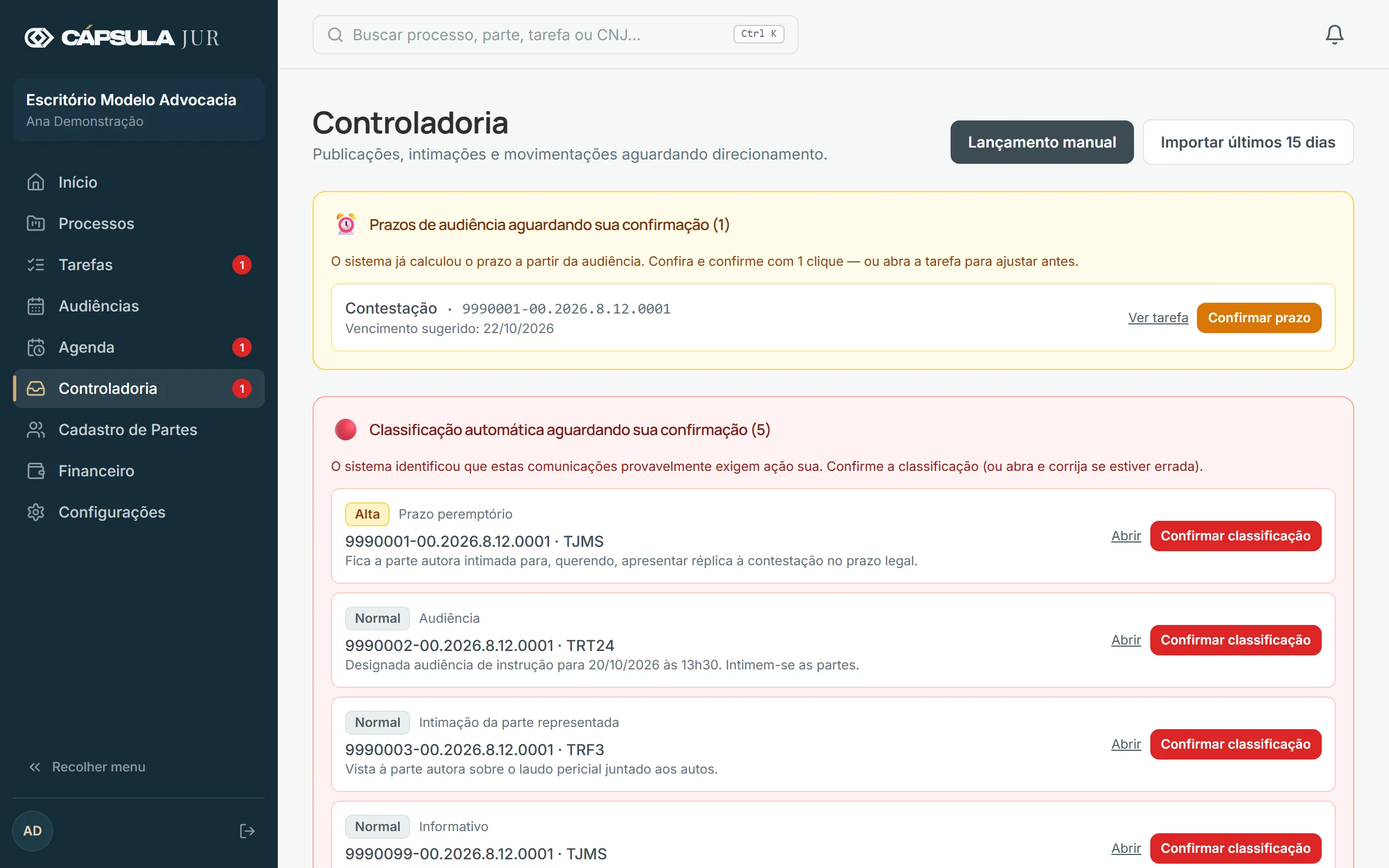Viewport: 1389px width, 868px height.
Task: Open the notifications bell
Action: coord(1334,34)
